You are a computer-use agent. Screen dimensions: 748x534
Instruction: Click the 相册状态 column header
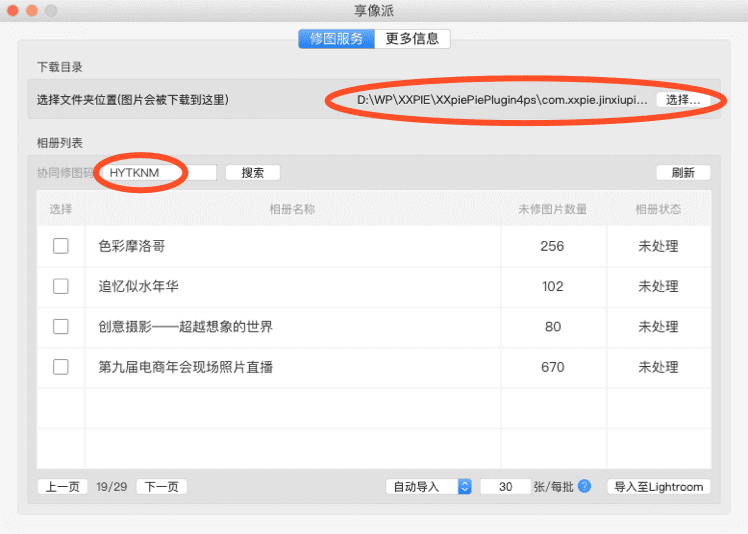658,209
